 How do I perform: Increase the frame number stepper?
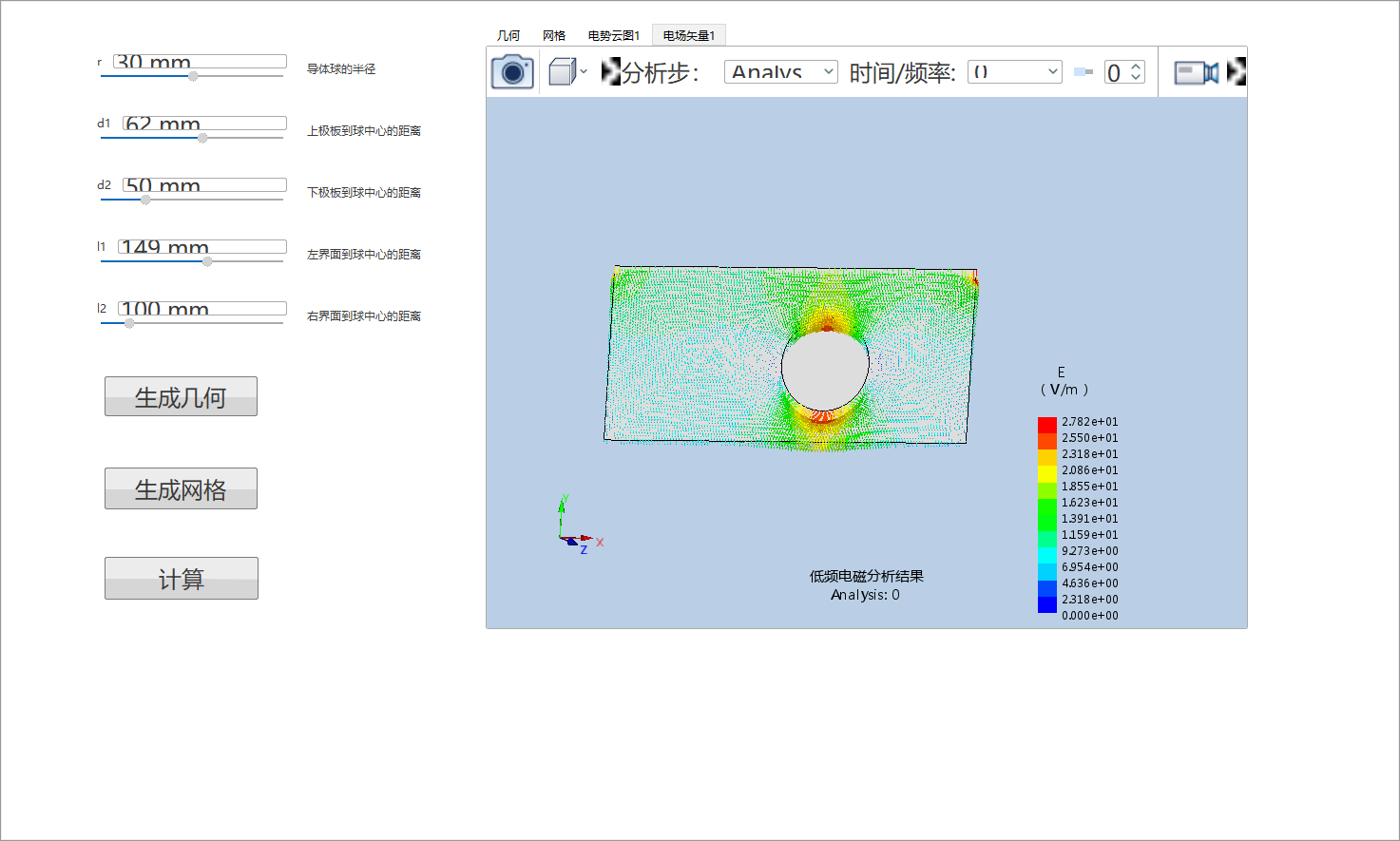point(1136,67)
